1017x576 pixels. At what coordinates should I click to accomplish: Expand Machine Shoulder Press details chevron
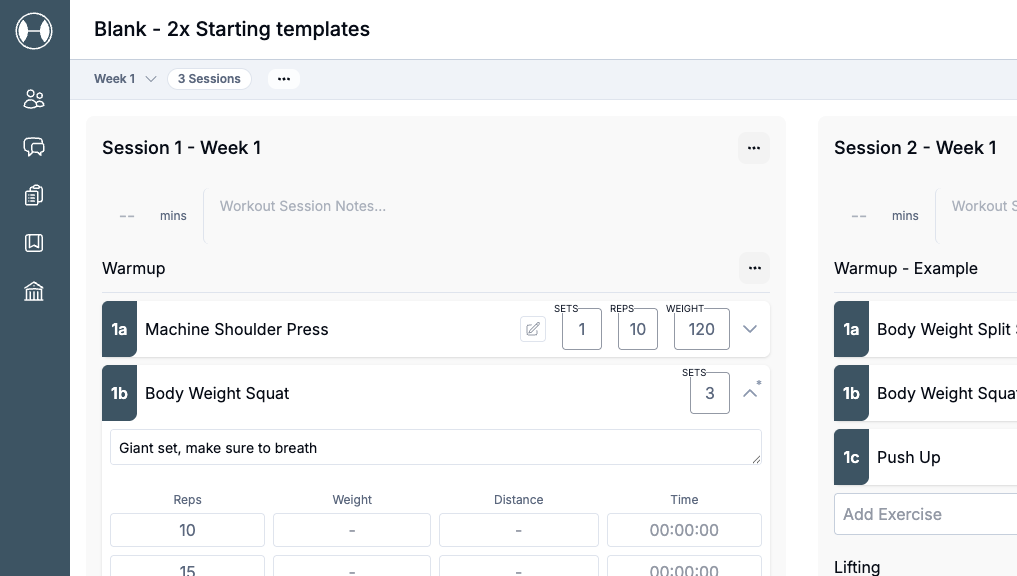point(750,329)
